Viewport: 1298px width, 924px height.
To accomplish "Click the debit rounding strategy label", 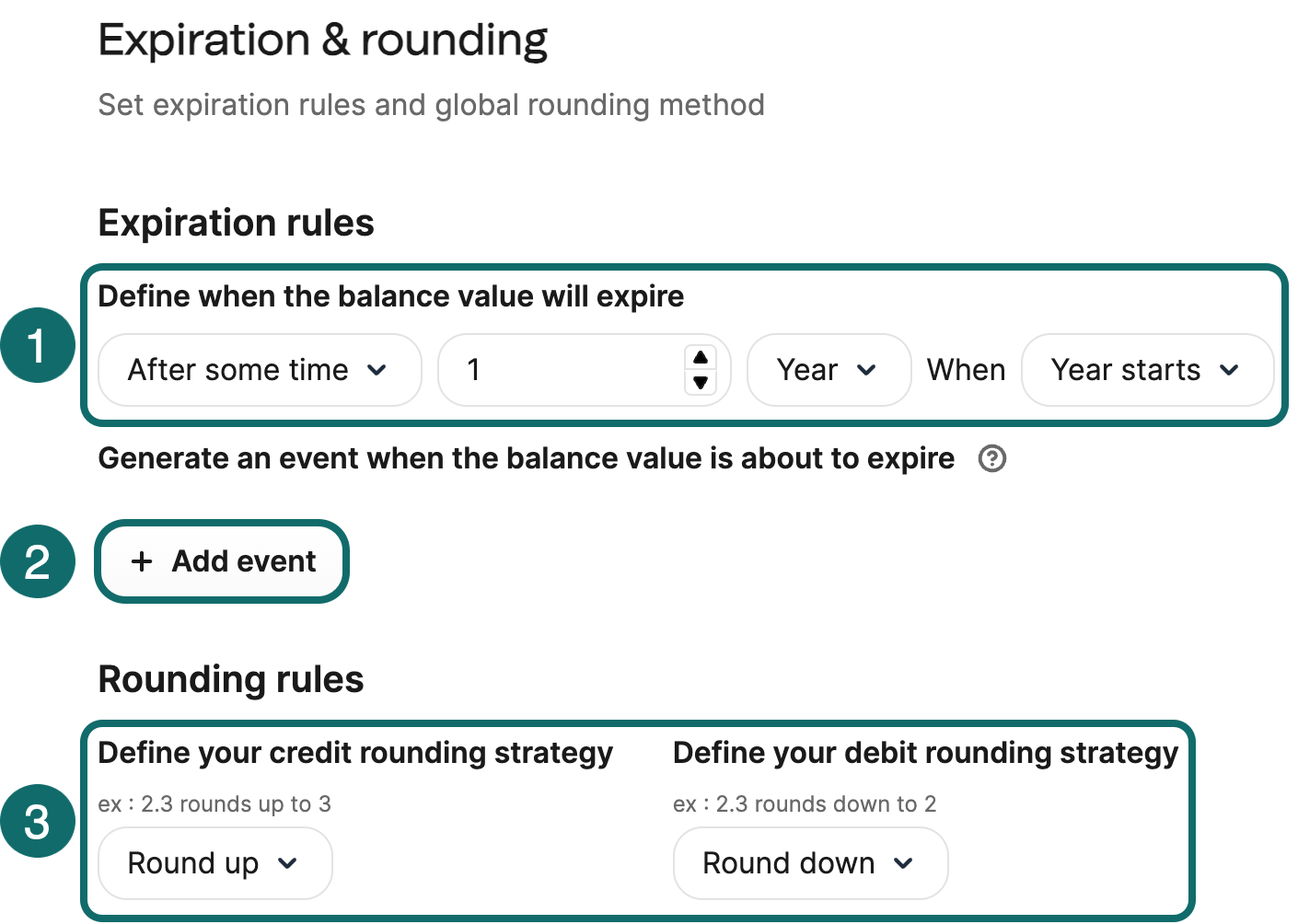I will point(925,753).
